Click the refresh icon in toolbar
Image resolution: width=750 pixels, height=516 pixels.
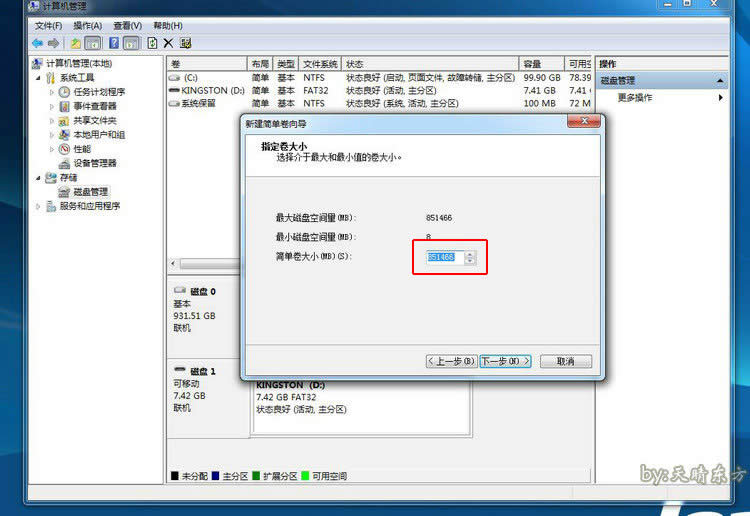tap(152, 43)
